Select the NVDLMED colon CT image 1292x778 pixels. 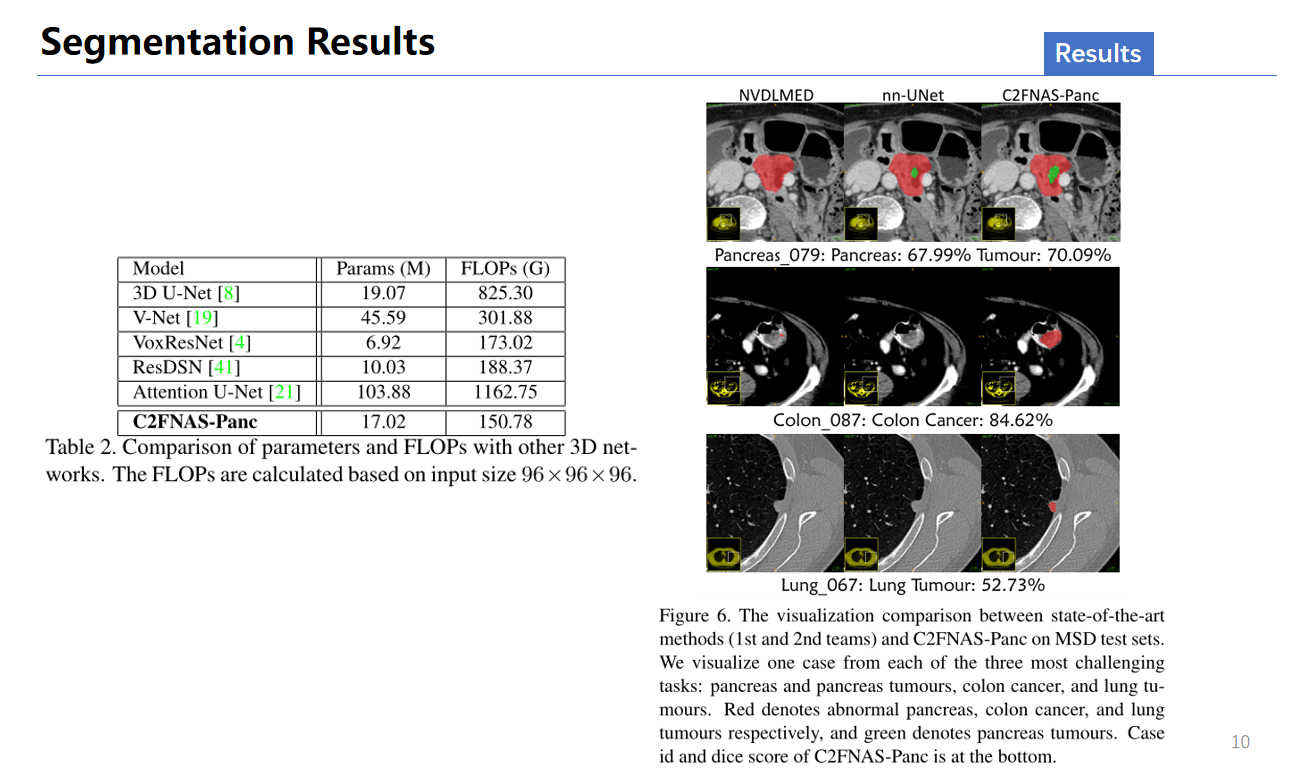tap(775, 336)
